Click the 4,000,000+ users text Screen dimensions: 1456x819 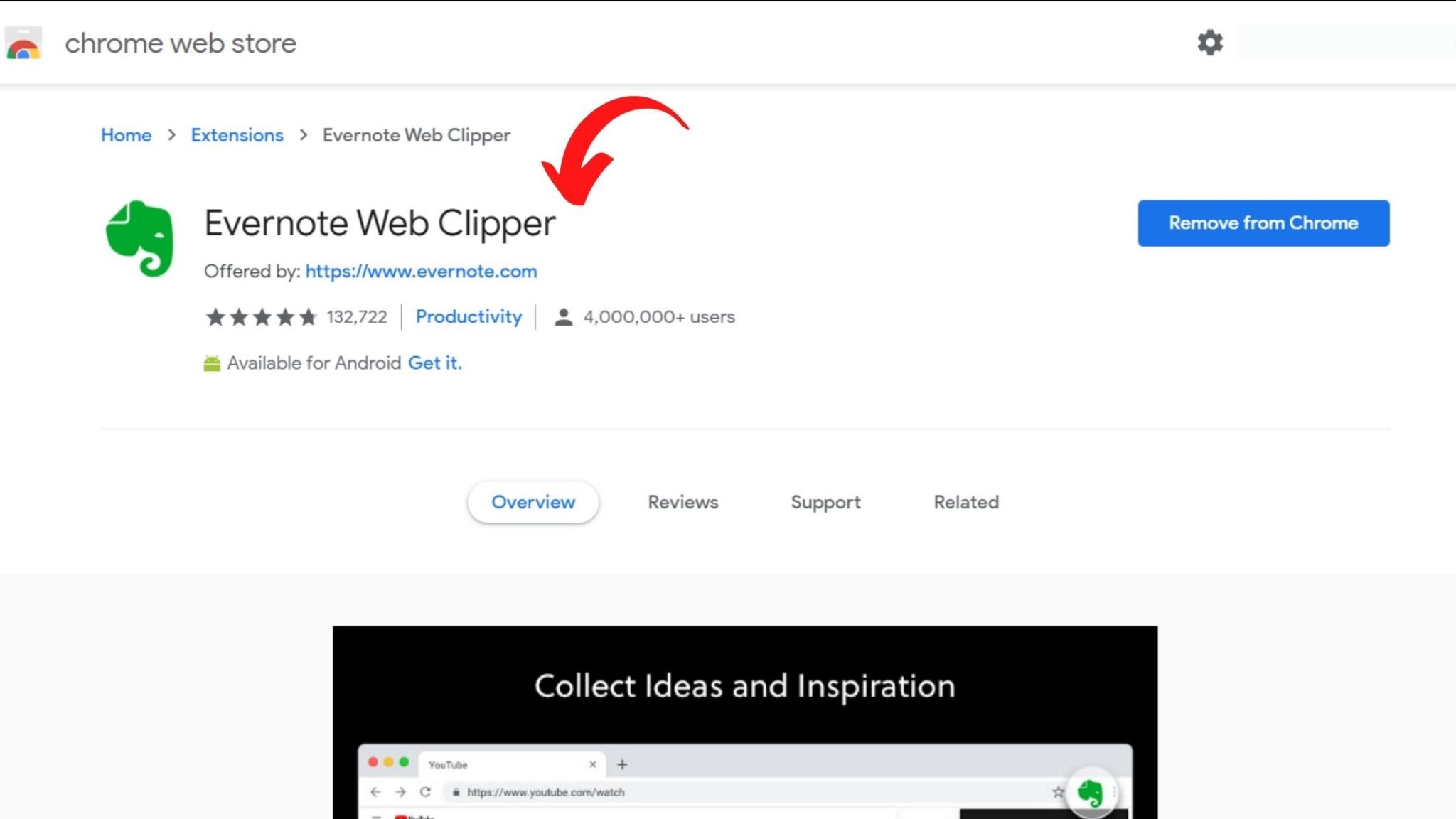pos(659,317)
